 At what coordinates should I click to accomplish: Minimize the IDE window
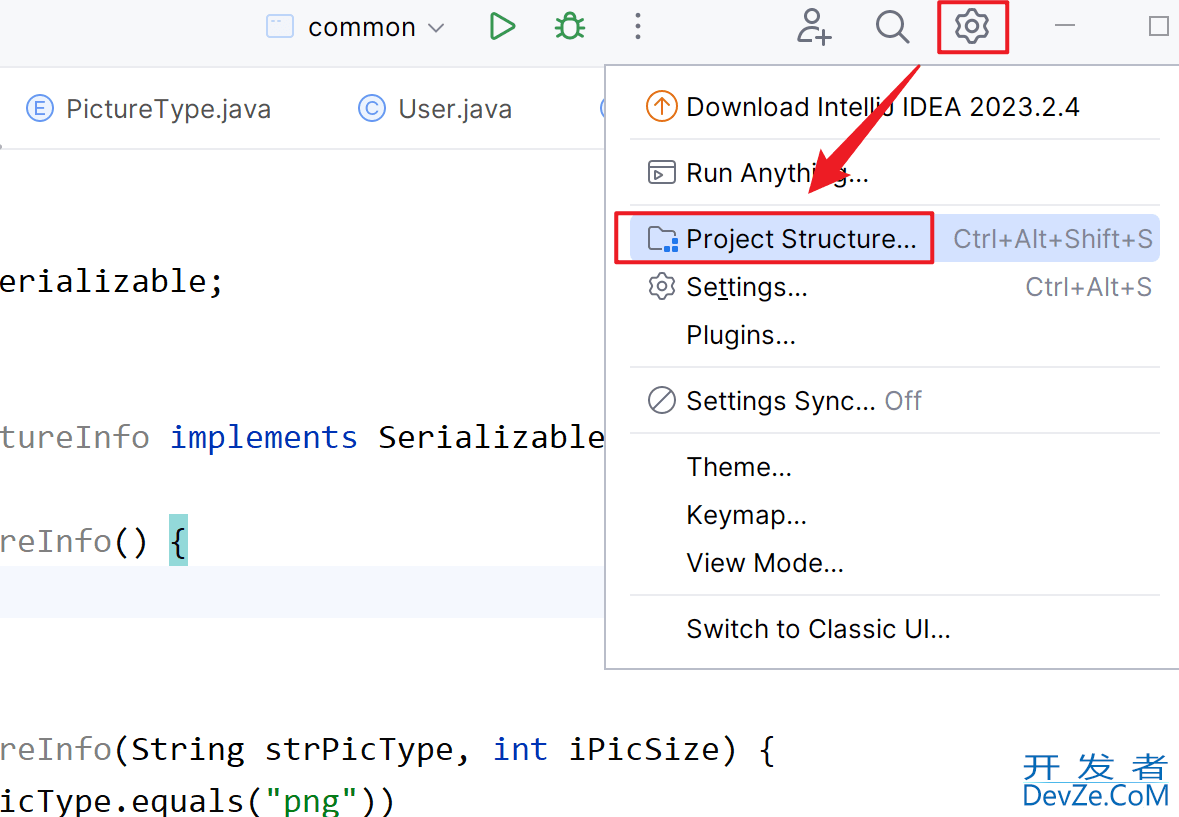pyautogui.click(x=1065, y=26)
